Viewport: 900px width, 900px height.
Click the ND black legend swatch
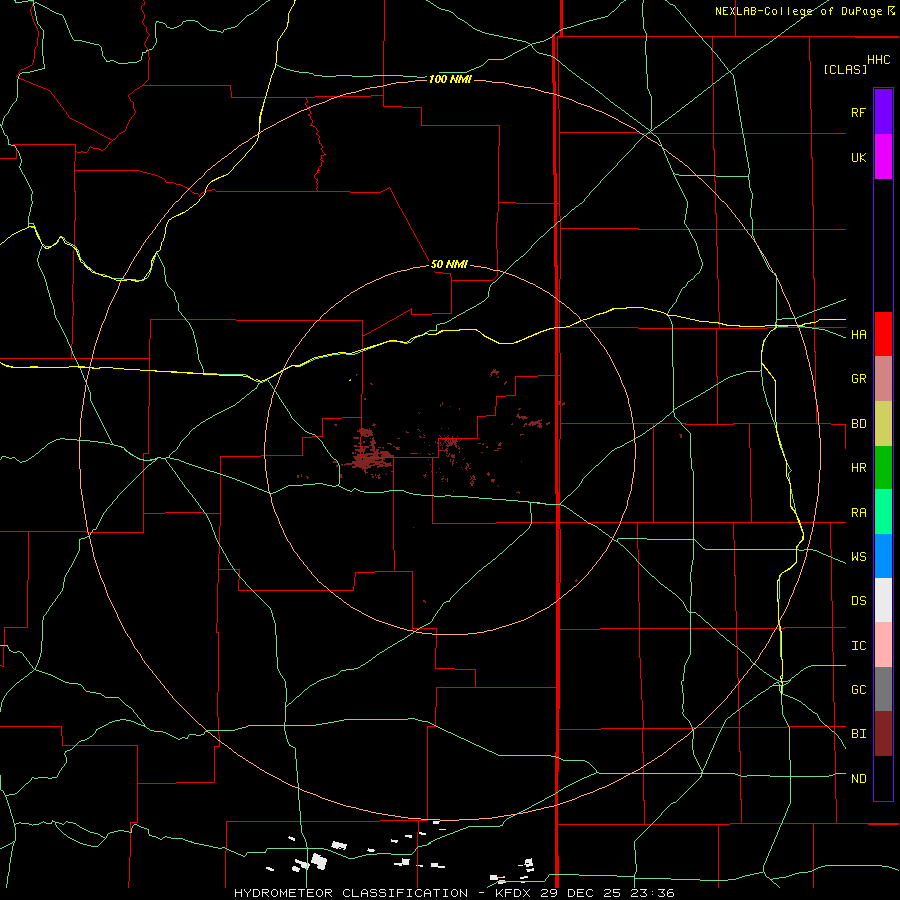point(883,778)
